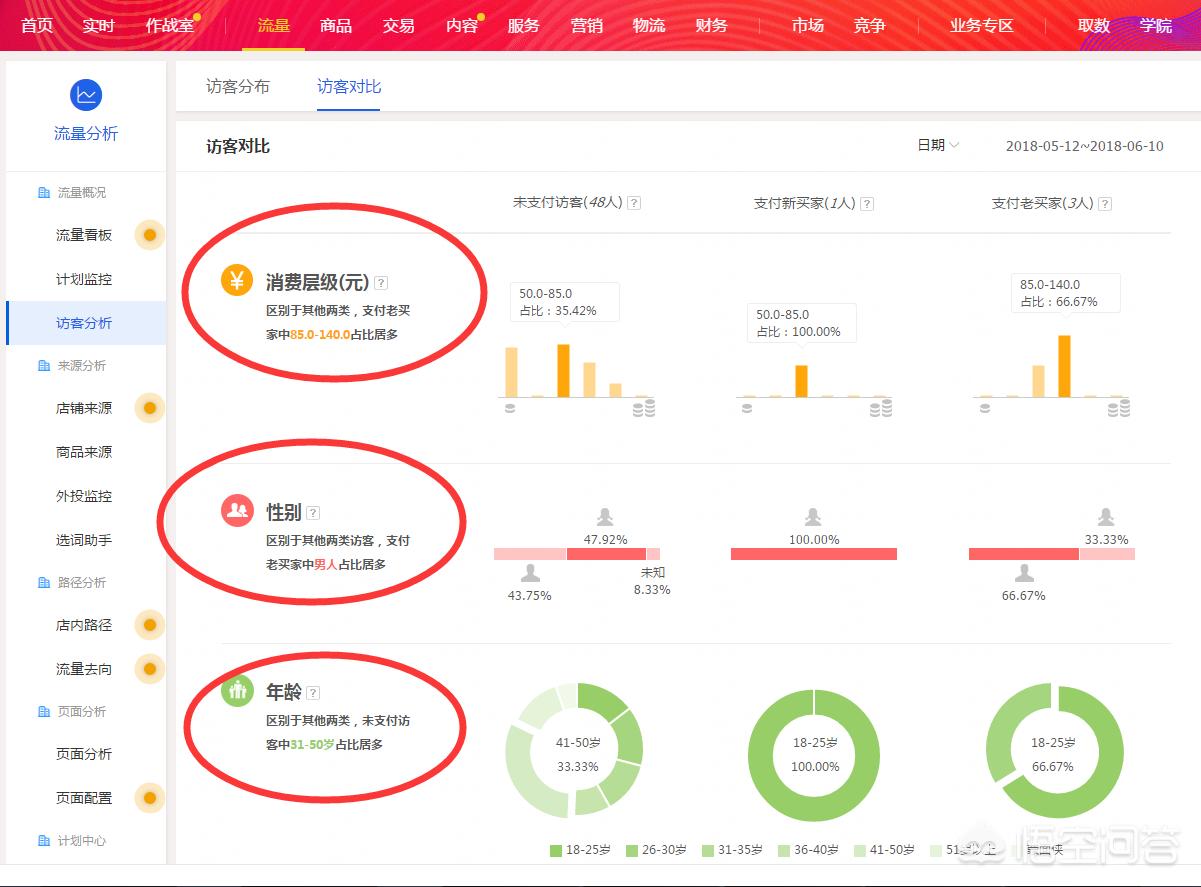Click the green 年龄 age group icon
Image resolution: width=1201 pixels, height=887 pixels.
click(x=235, y=690)
